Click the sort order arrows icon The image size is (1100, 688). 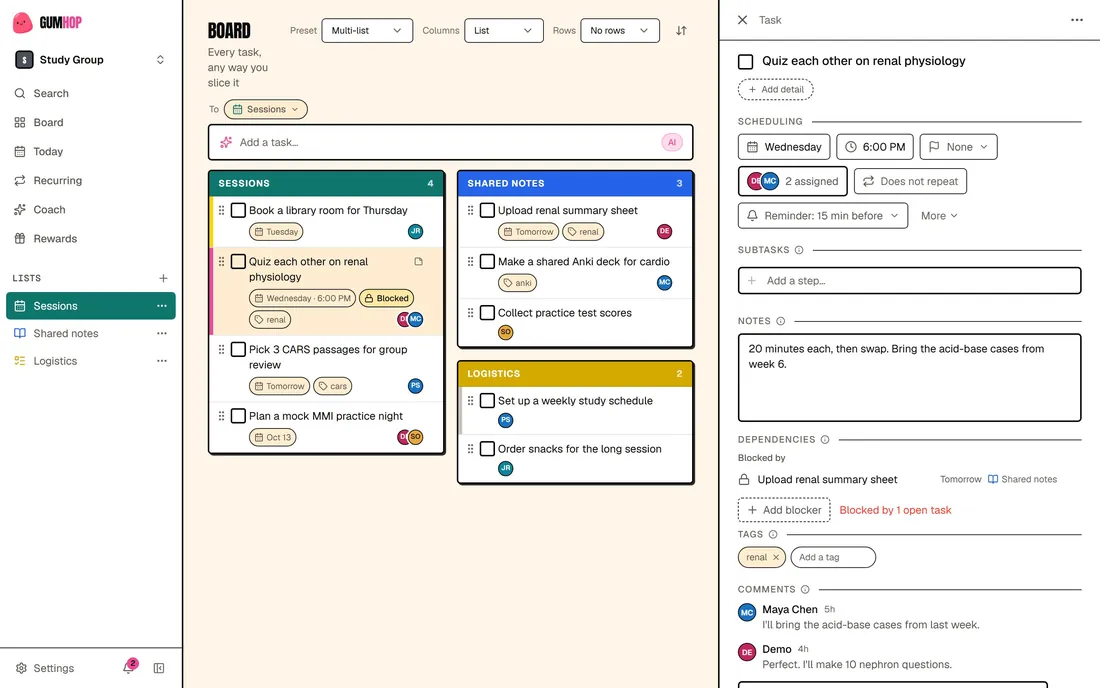(x=681, y=31)
